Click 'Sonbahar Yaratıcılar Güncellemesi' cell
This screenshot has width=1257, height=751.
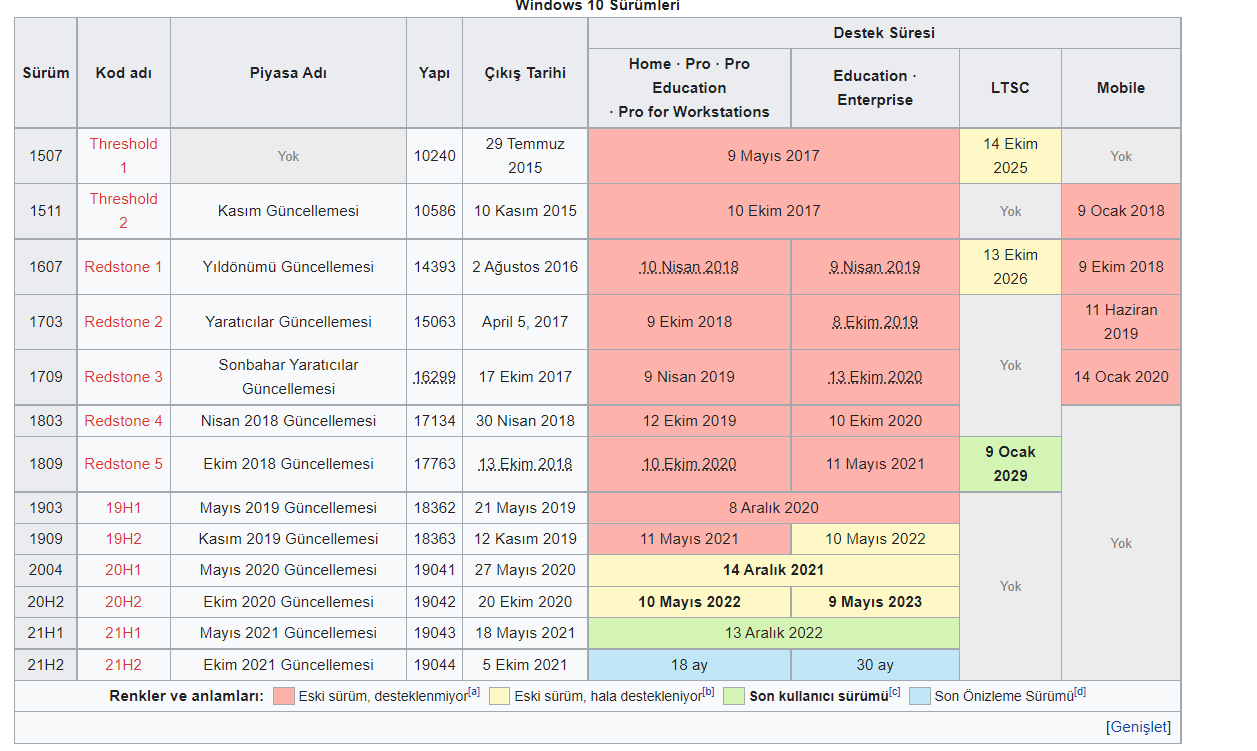(288, 377)
